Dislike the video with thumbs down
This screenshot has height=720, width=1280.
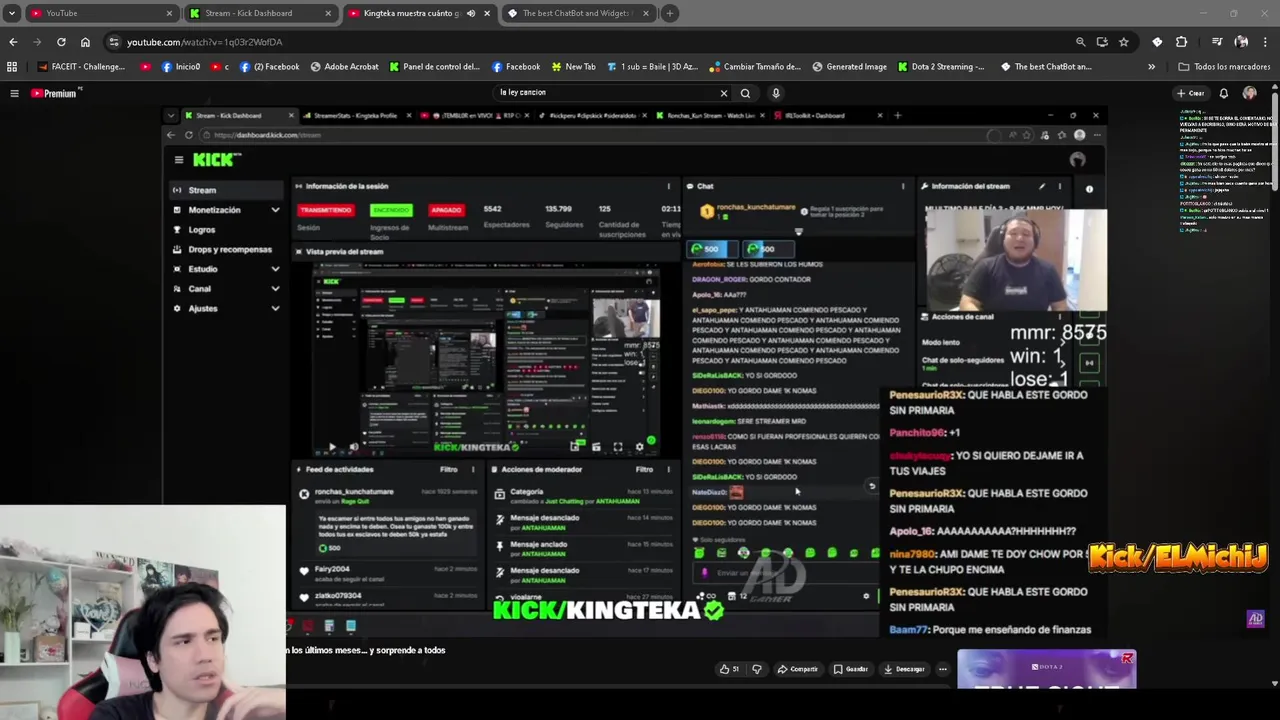pyautogui.click(x=756, y=669)
